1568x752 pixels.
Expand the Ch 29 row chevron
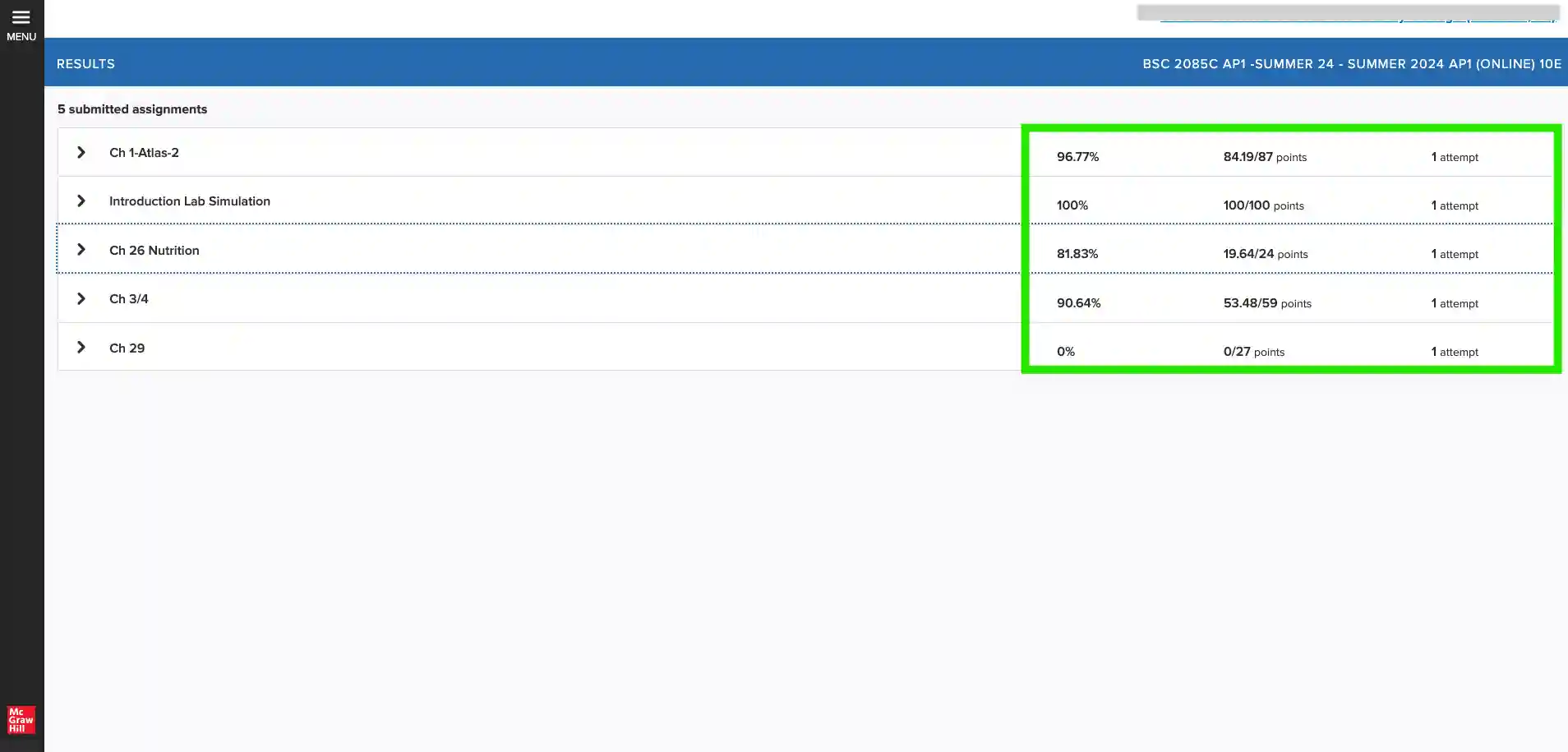tap(81, 347)
